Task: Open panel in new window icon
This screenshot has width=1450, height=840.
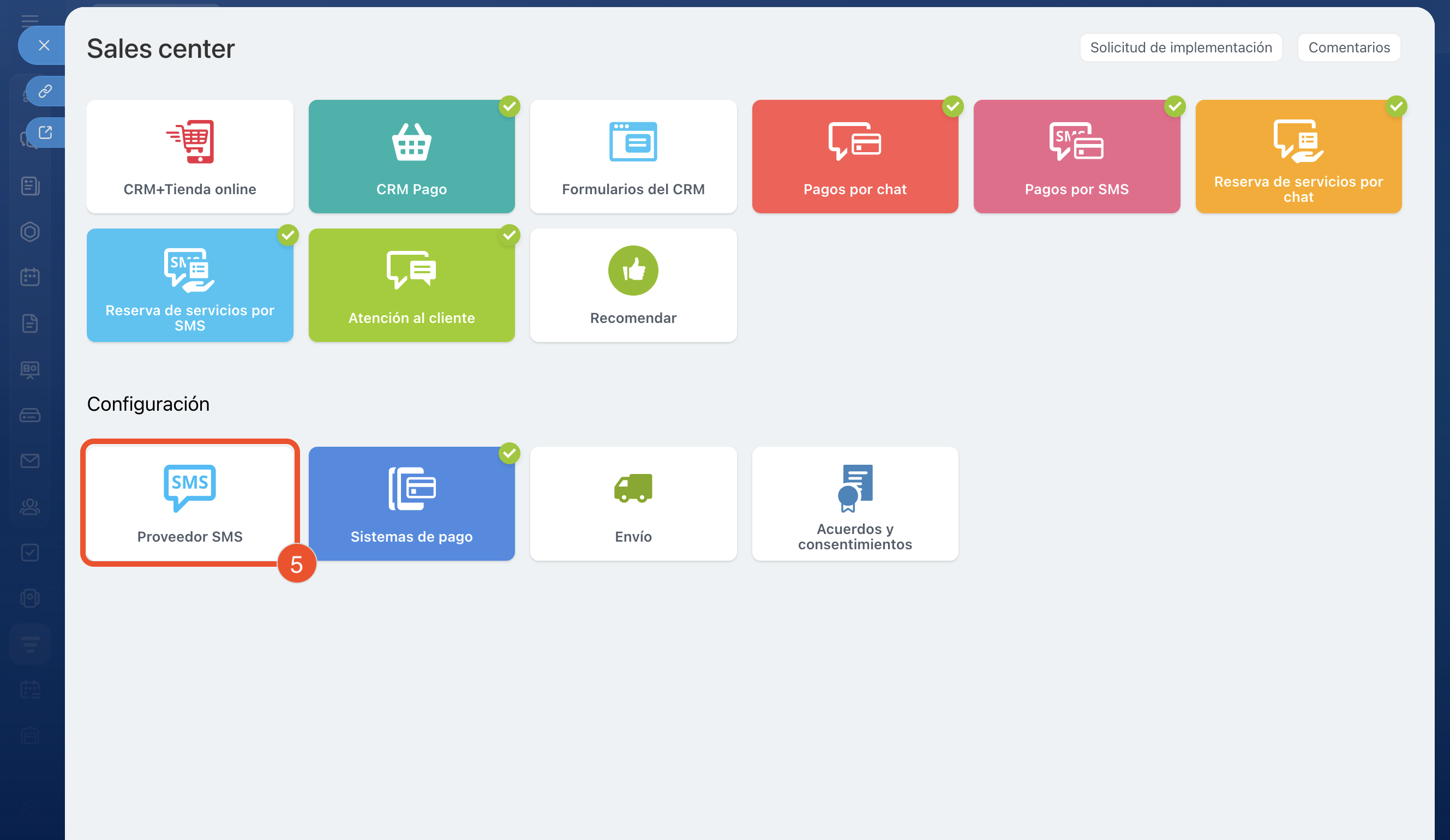Action: [x=45, y=133]
